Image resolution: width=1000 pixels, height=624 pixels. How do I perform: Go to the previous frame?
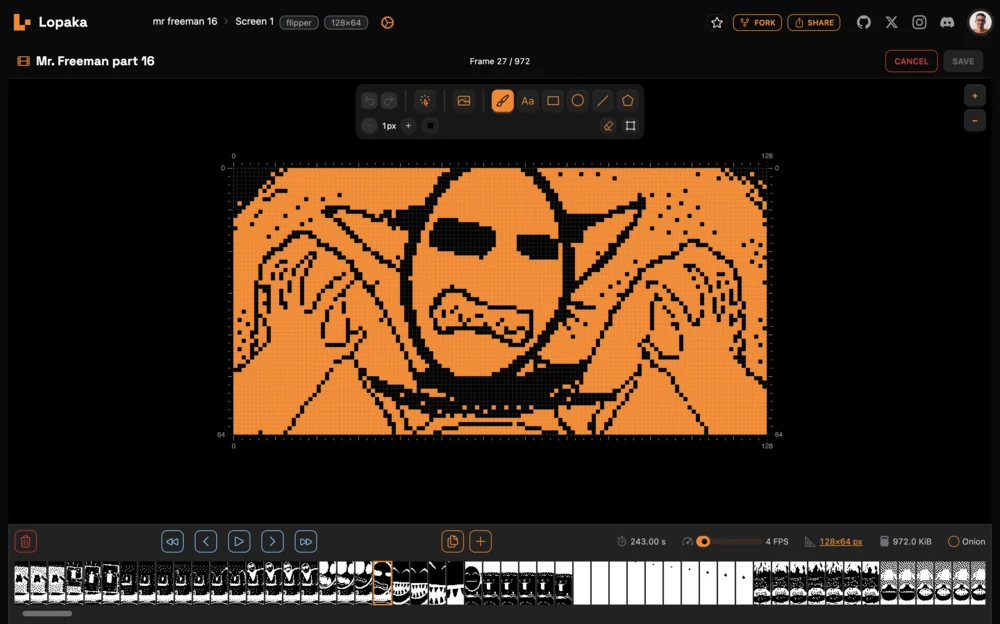206,542
